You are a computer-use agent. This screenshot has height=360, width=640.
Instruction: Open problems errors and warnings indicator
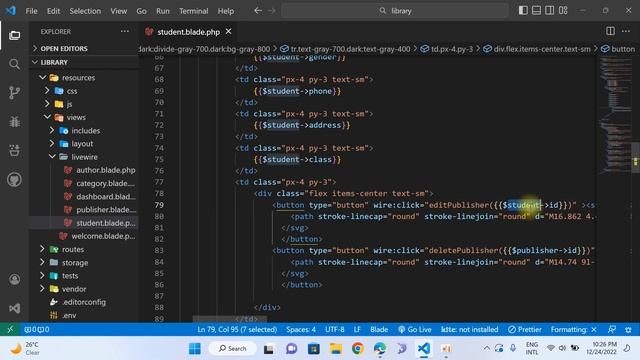coord(37,329)
